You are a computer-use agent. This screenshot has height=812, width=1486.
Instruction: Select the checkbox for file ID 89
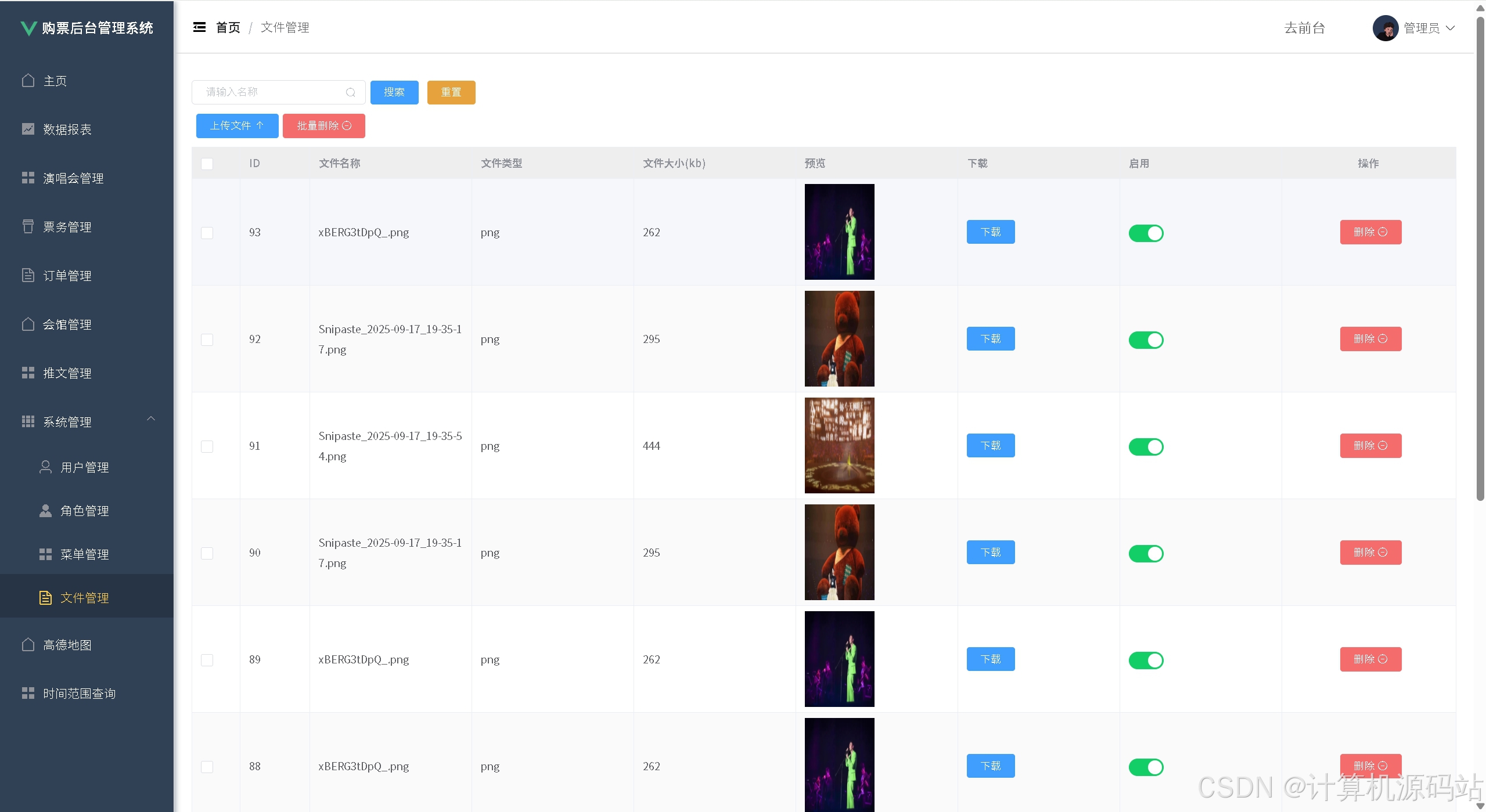(x=207, y=660)
